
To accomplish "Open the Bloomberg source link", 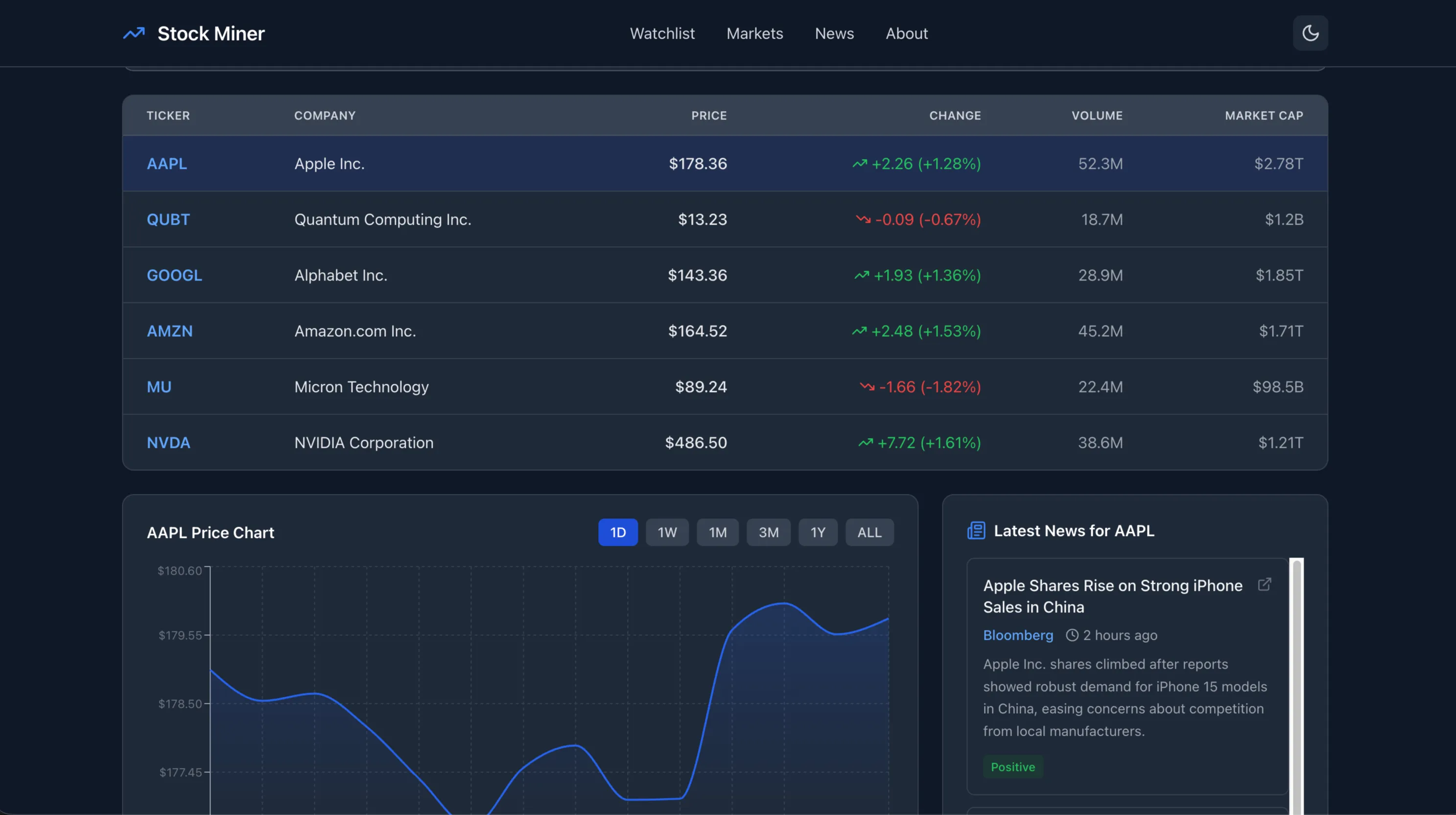I will (x=1017, y=635).
